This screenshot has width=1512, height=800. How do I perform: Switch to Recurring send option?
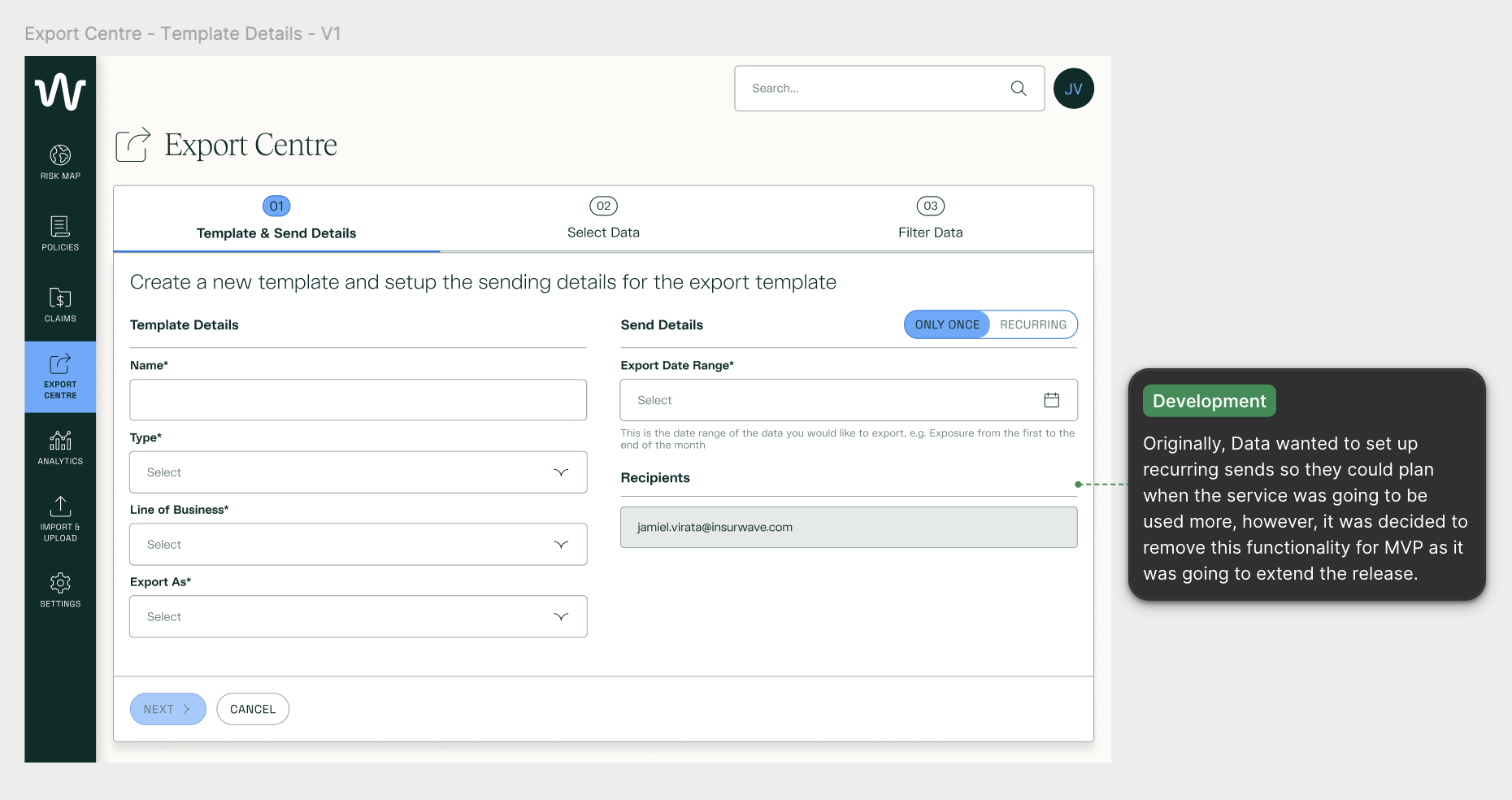(1033, 324)
